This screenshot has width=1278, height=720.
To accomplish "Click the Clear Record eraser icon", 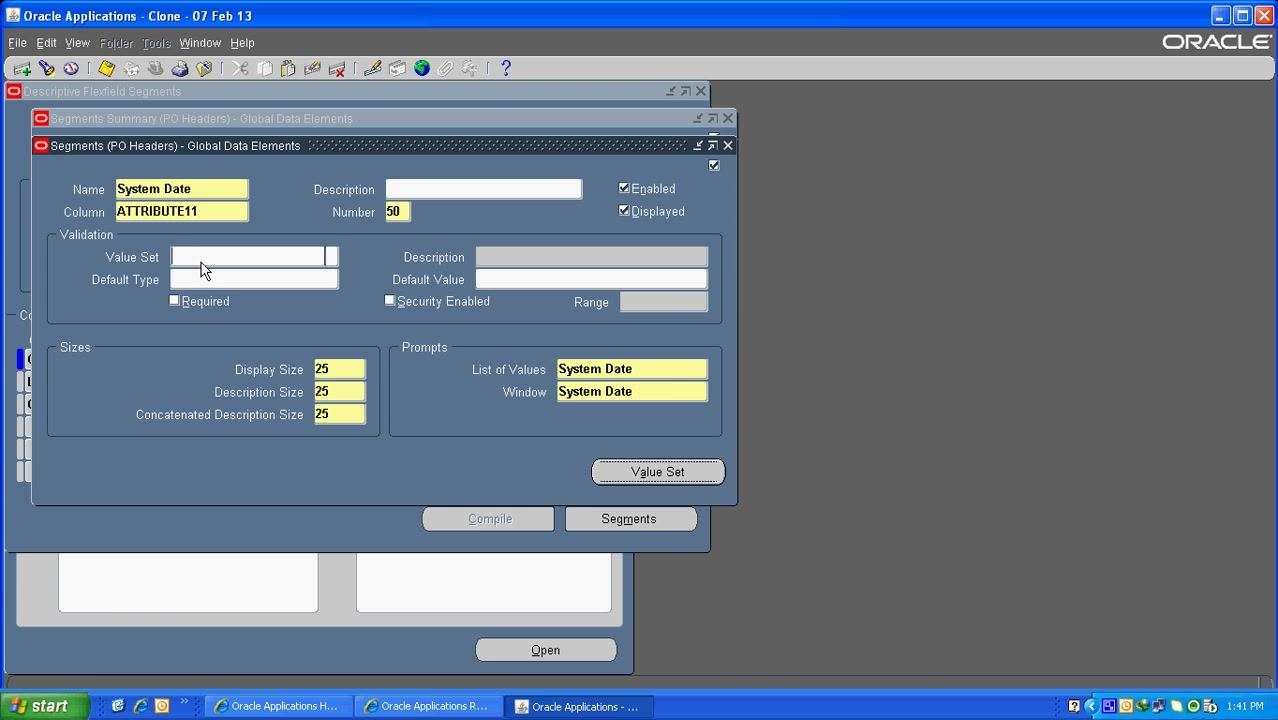I will point(312,69).
